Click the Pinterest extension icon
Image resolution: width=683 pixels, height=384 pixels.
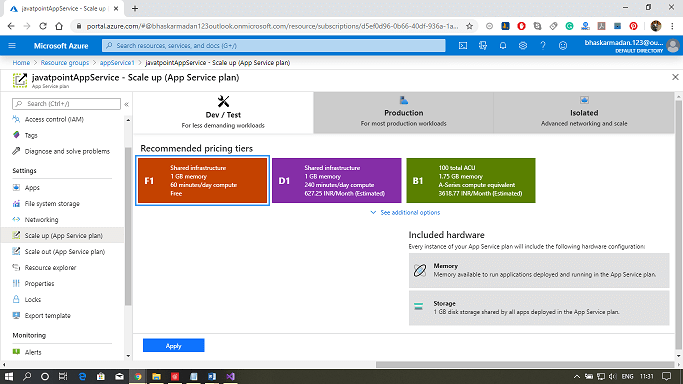(x=633, y=26)
